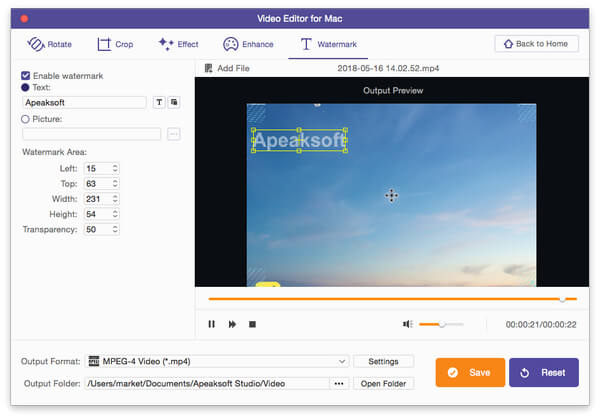Screen dimensions: 600x419
Task: Click the watermark text field with Apeaksoft
Action: tap(84, 103)
